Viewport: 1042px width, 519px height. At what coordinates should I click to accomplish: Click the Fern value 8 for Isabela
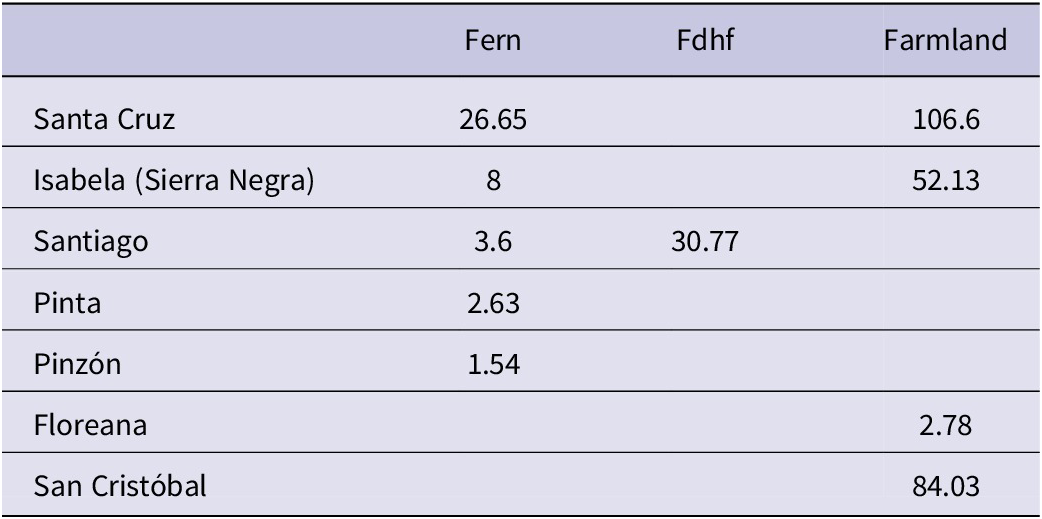coord(492,183)
